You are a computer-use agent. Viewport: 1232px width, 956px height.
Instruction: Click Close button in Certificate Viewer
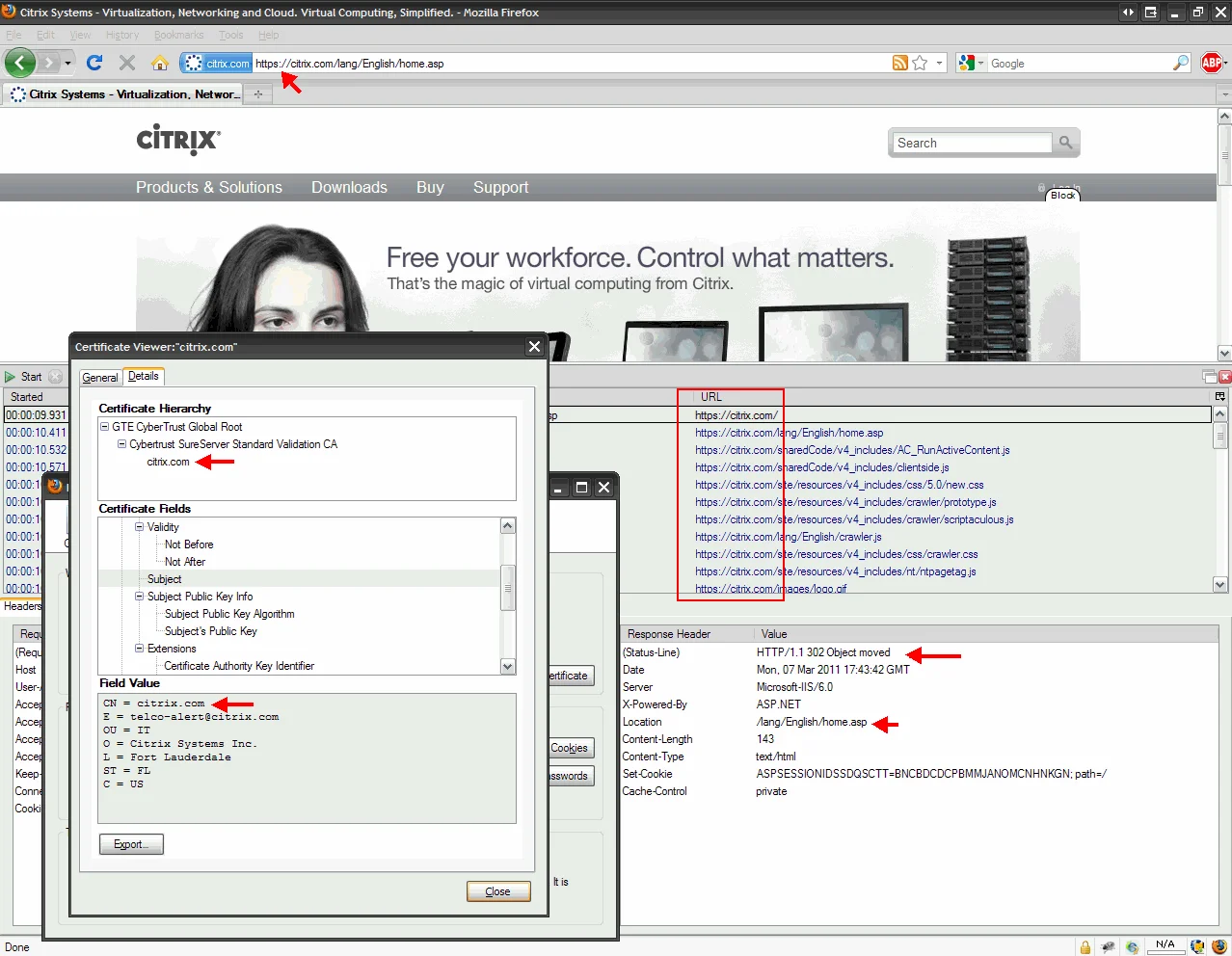(x=498, y=891)
